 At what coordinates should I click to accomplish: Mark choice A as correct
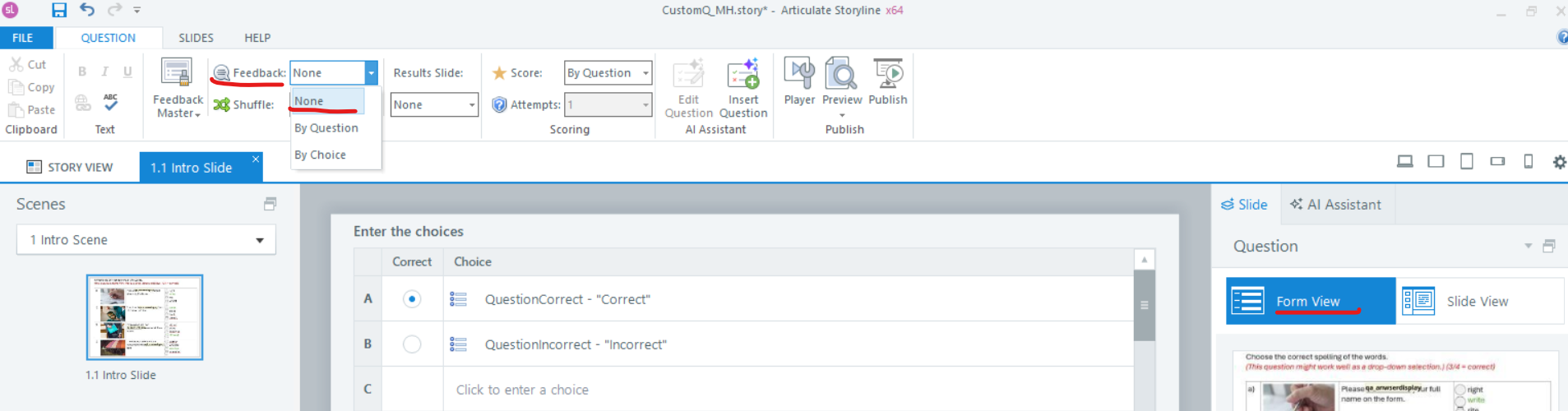(412, 299)
